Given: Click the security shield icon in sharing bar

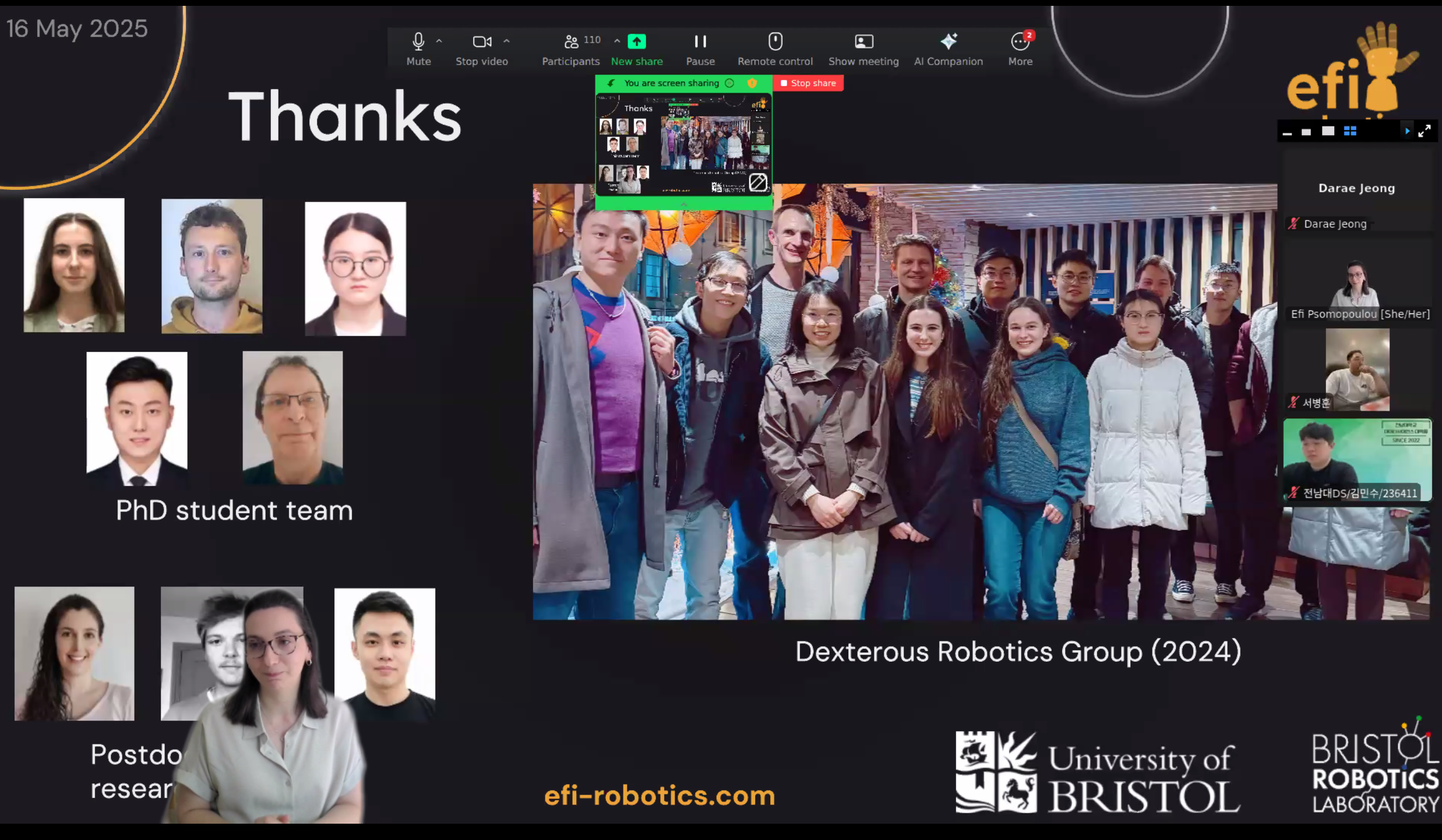Looking at the screenshot, I should pos(752,83).
